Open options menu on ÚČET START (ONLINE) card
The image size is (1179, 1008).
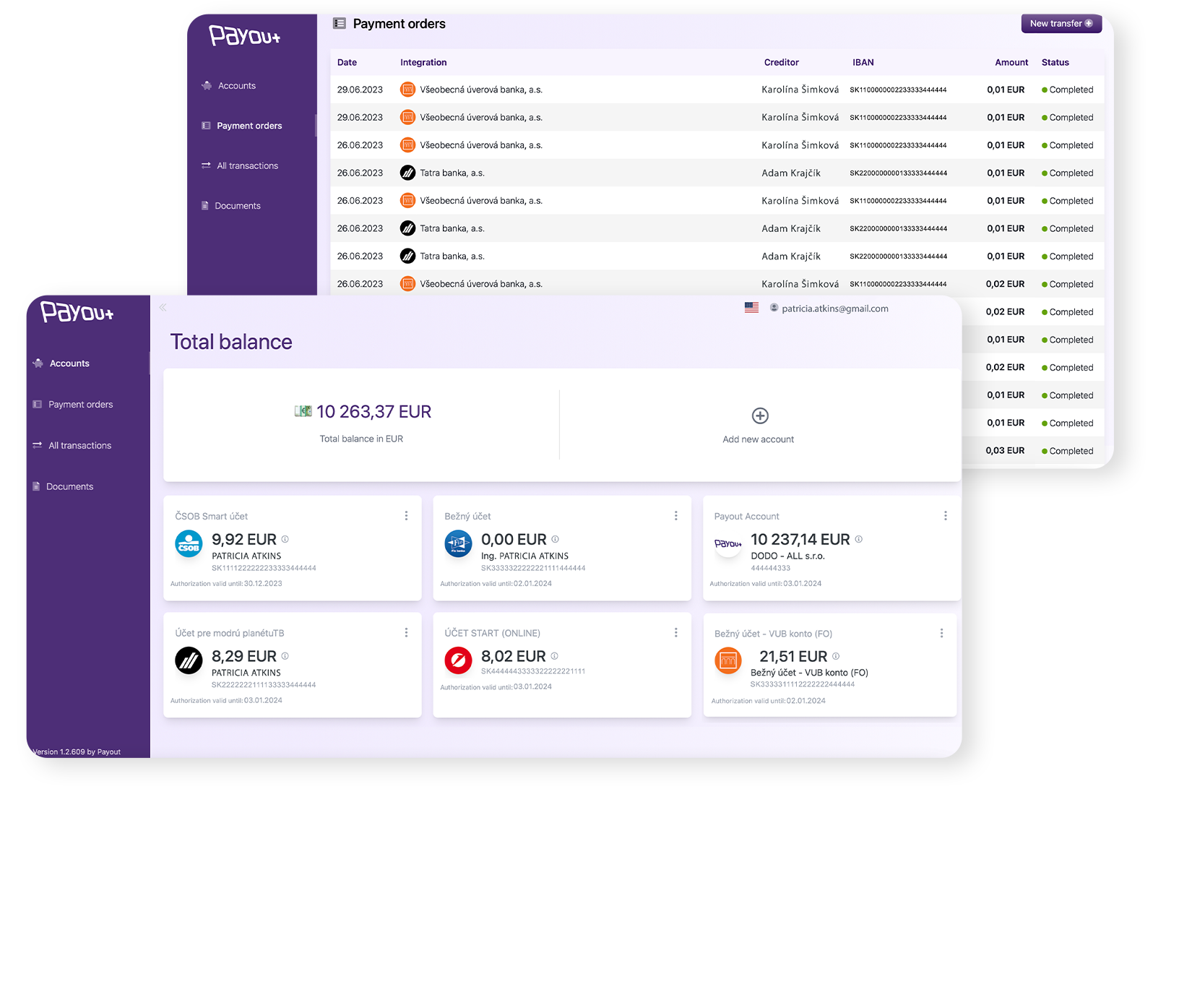click(x=676, y=632)
